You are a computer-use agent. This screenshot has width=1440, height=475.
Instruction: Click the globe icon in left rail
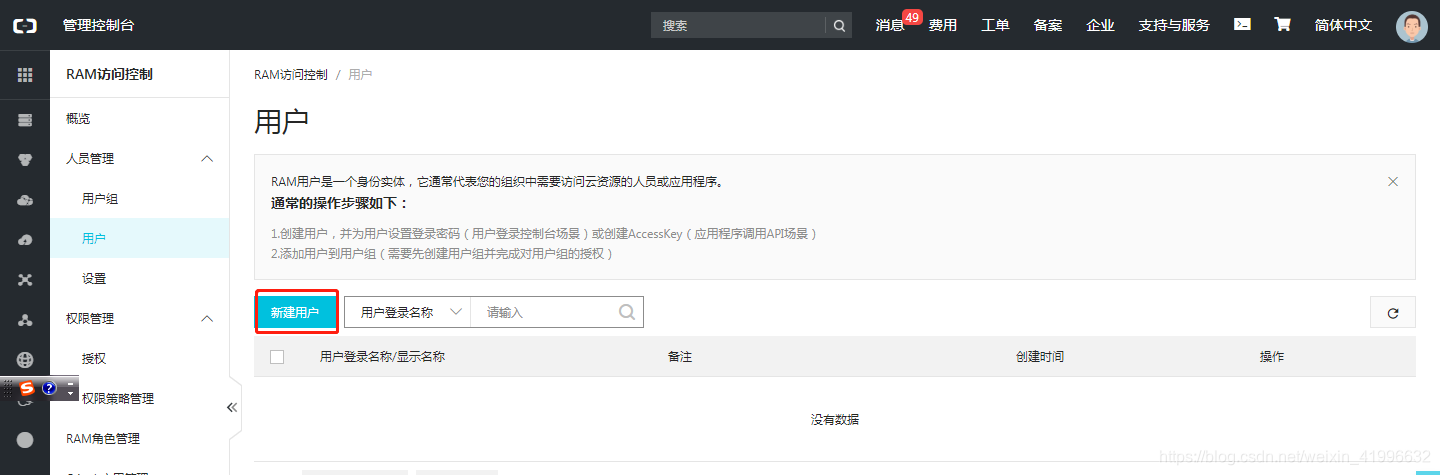[25, 360]
